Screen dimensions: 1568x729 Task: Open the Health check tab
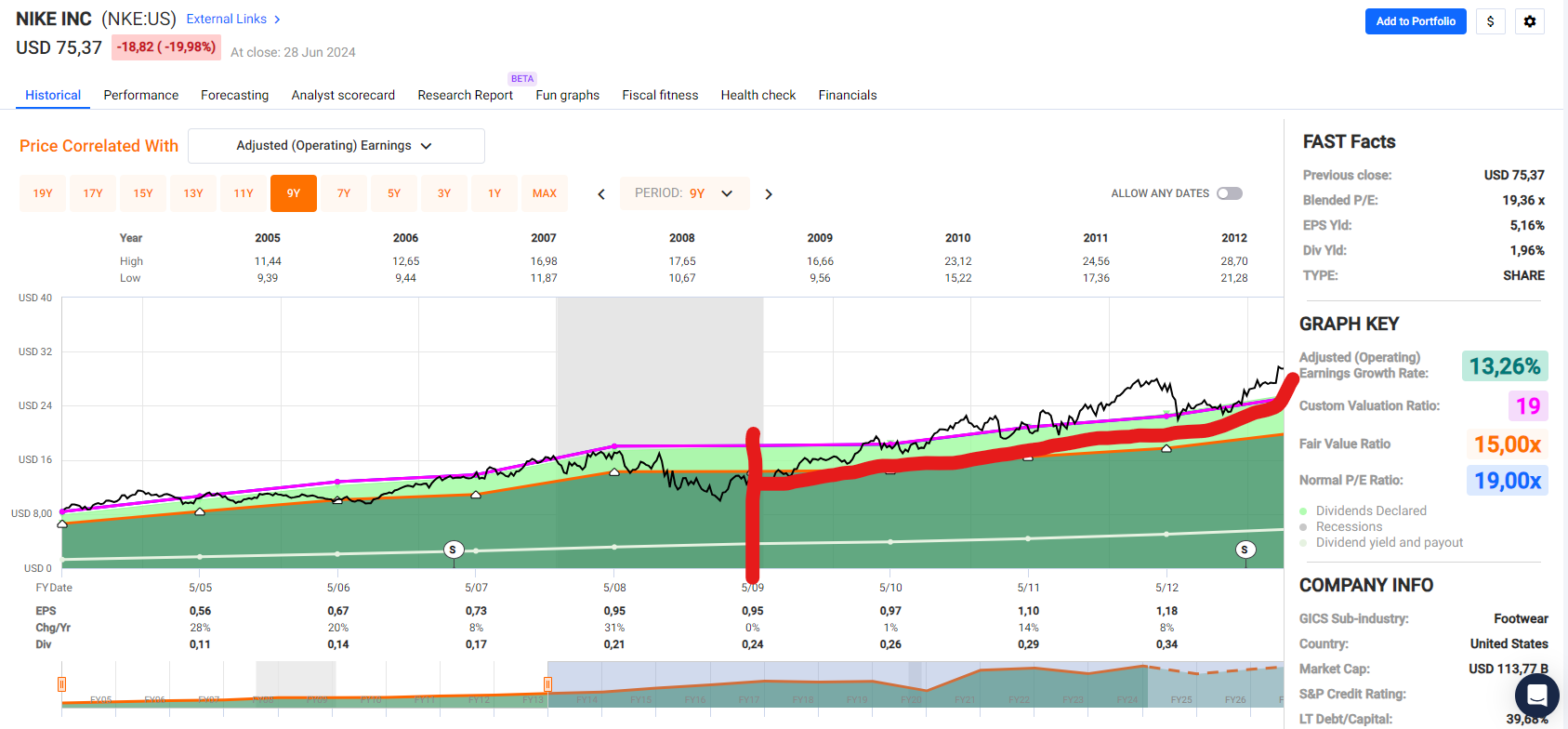[x=758, y=95]
